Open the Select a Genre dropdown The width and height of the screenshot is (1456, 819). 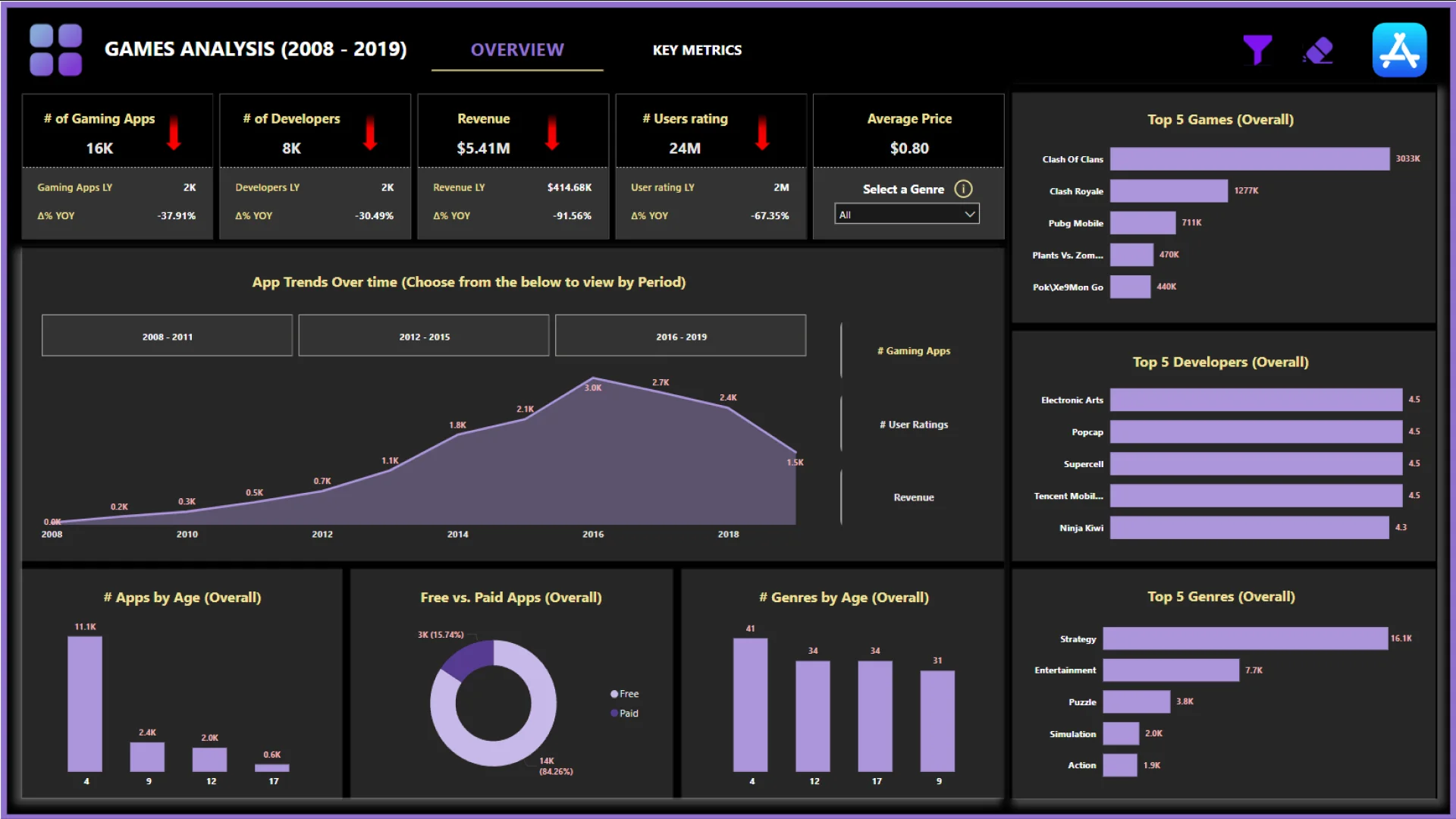[x=906, y=215]
